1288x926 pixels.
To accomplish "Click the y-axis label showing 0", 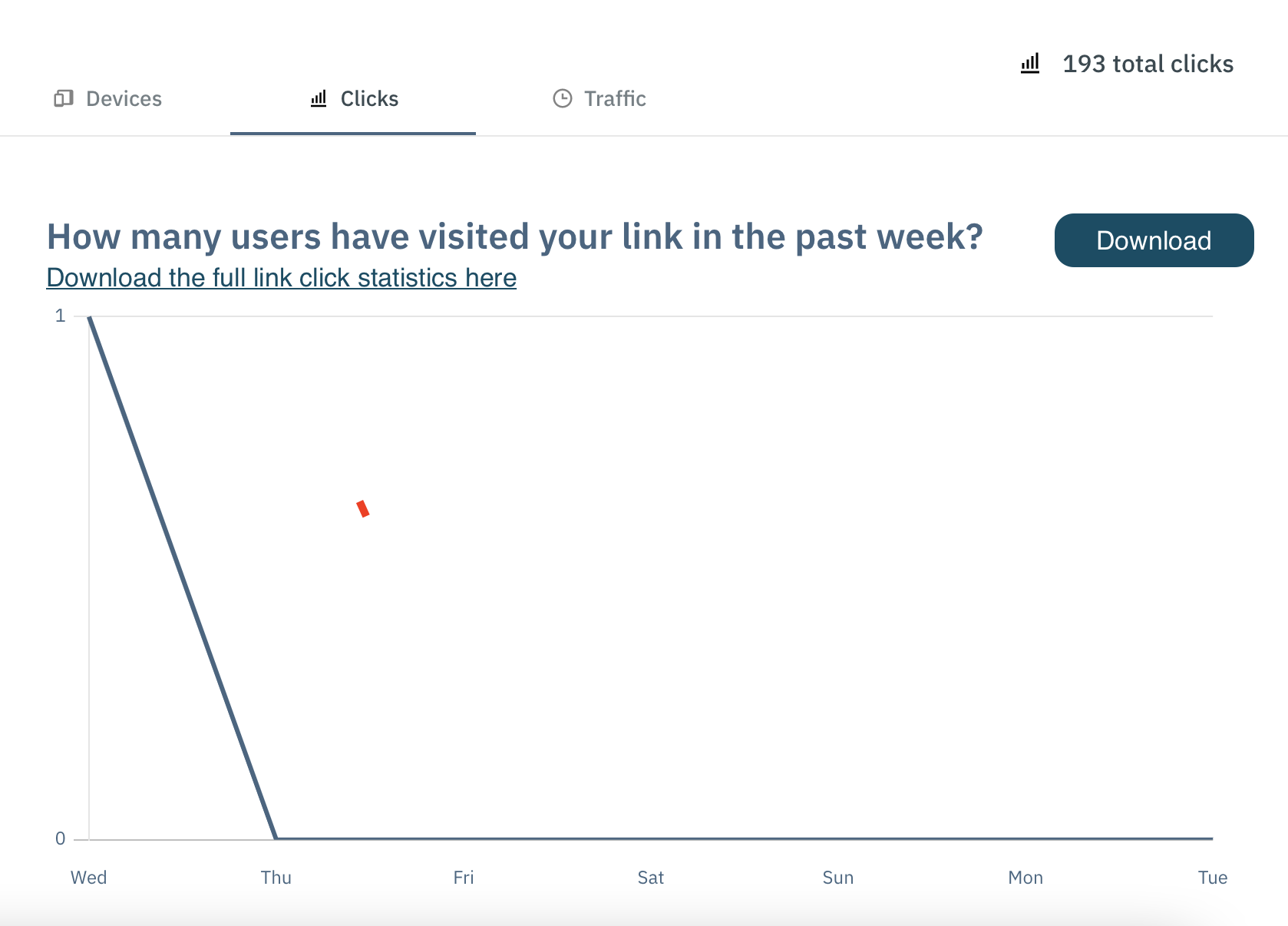I will click(x=60, y=838).
